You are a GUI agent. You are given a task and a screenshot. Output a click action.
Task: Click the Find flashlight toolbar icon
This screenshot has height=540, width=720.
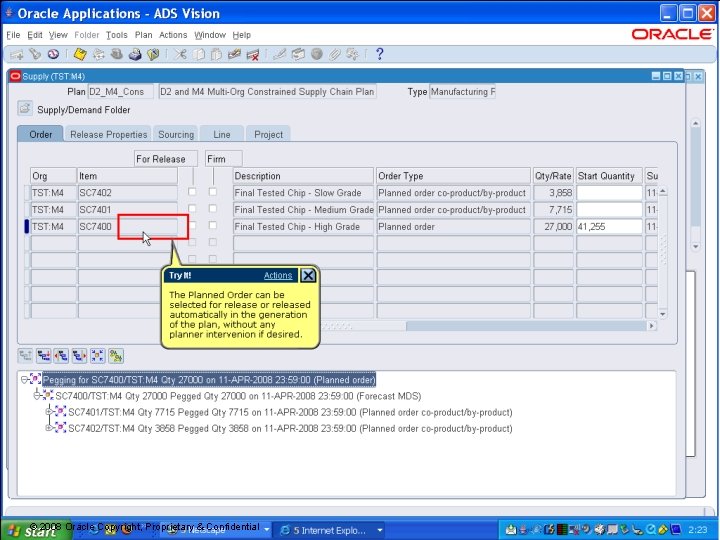35,54
